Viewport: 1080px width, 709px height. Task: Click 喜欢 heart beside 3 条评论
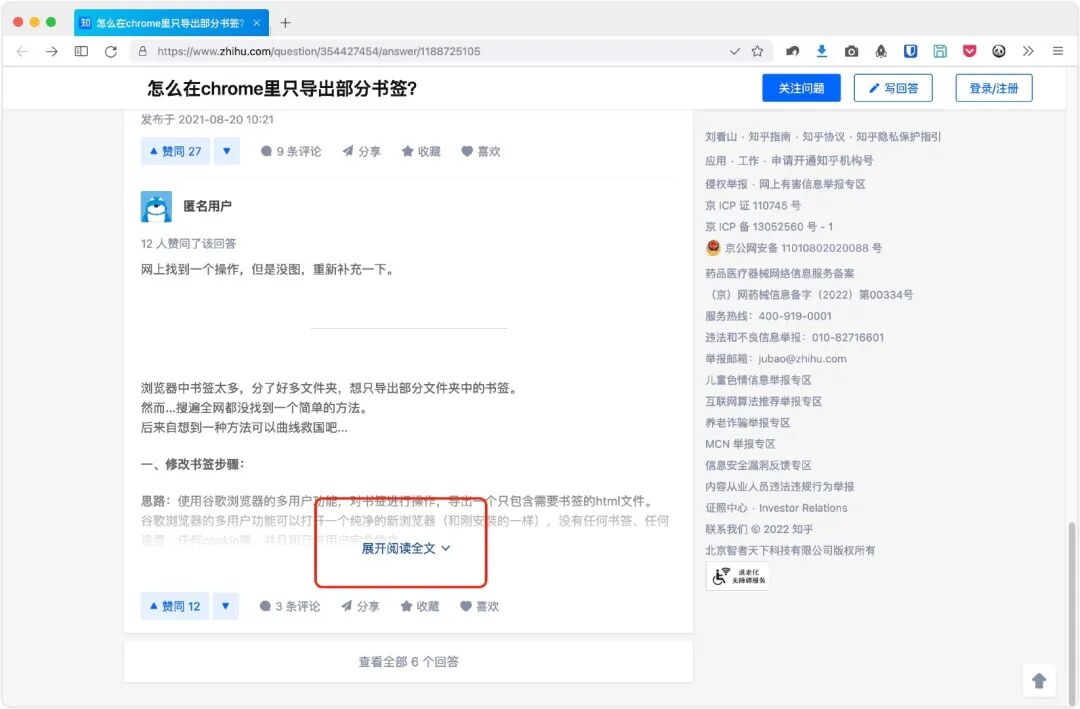click(x=479, y=606)
